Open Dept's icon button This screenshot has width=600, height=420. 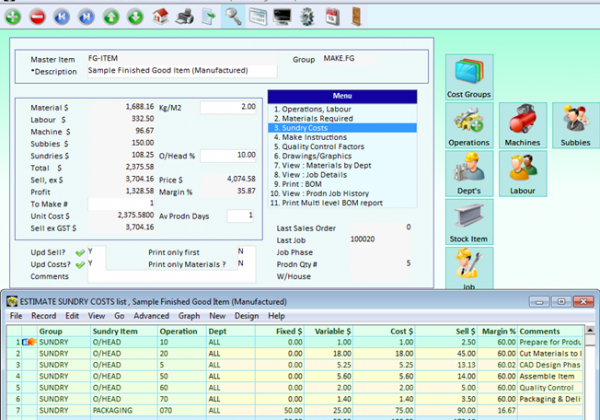[x=469, y=174]
